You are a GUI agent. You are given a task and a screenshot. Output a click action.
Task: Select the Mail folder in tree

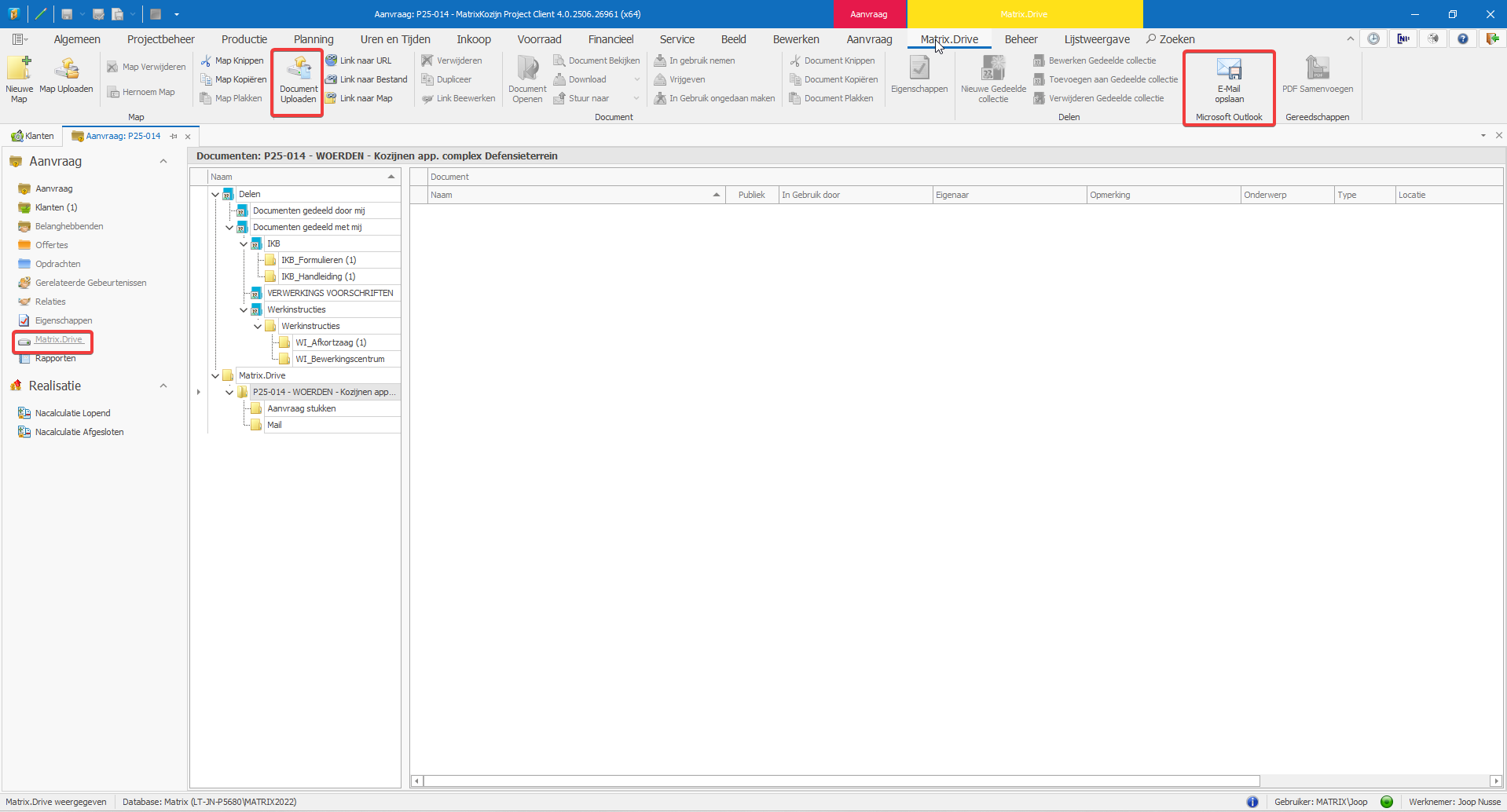tap(274, 425)
